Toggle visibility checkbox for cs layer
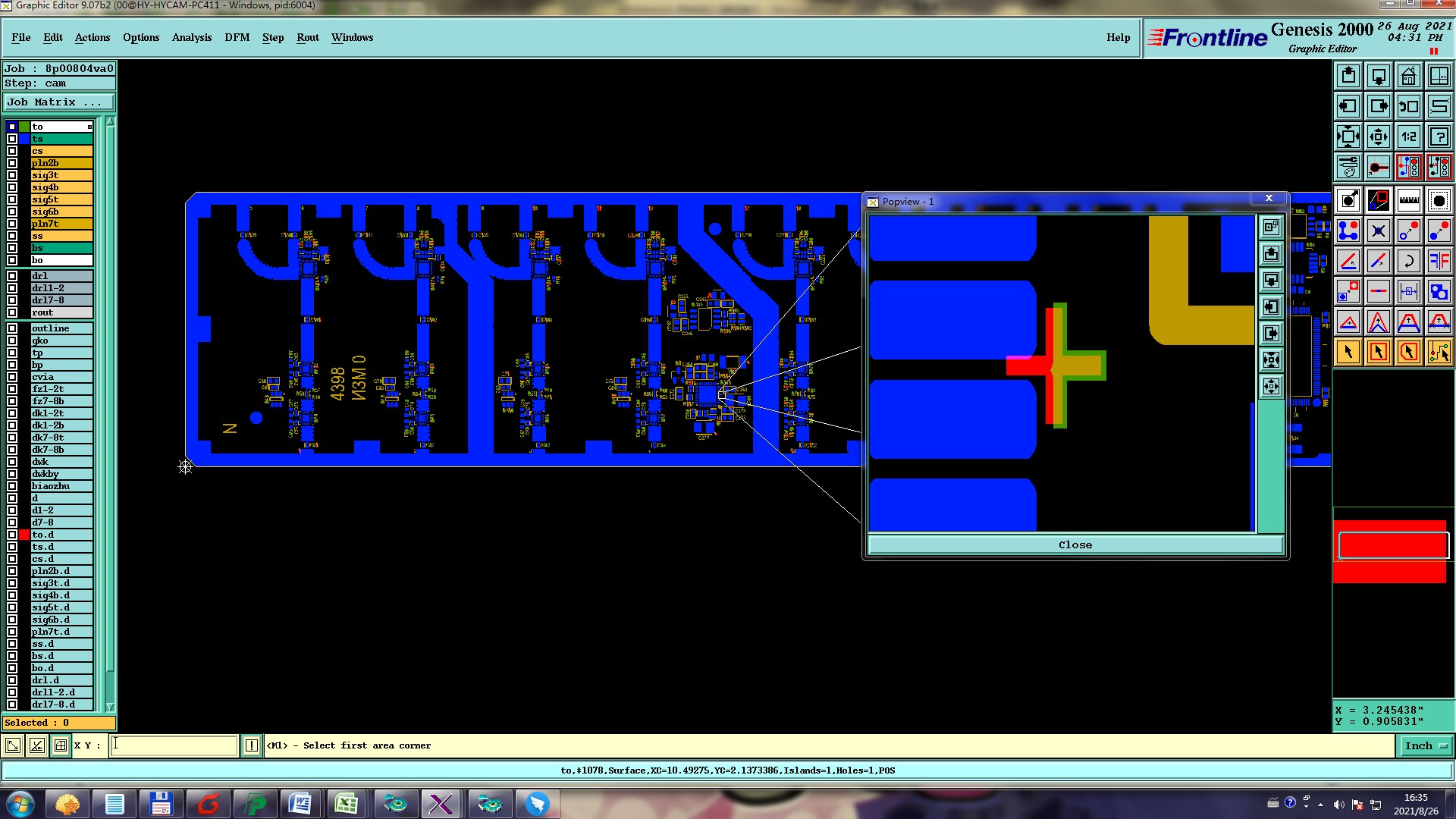This screenshot has height=819, width=1456. pos(12,151)
